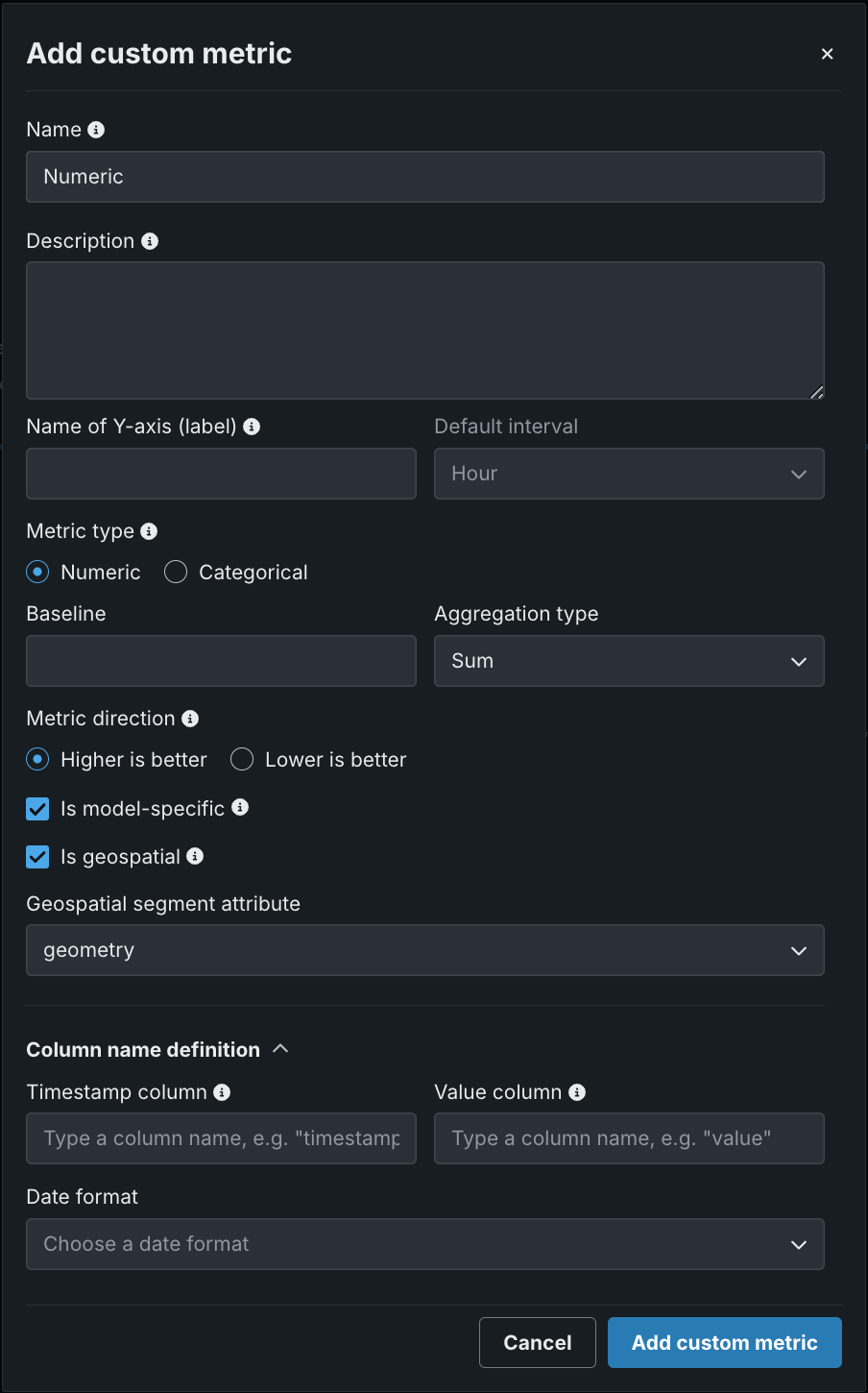This screenshot has width=868, height=1393.
Task: Click the Description info icon
Action: coord(150,241)
